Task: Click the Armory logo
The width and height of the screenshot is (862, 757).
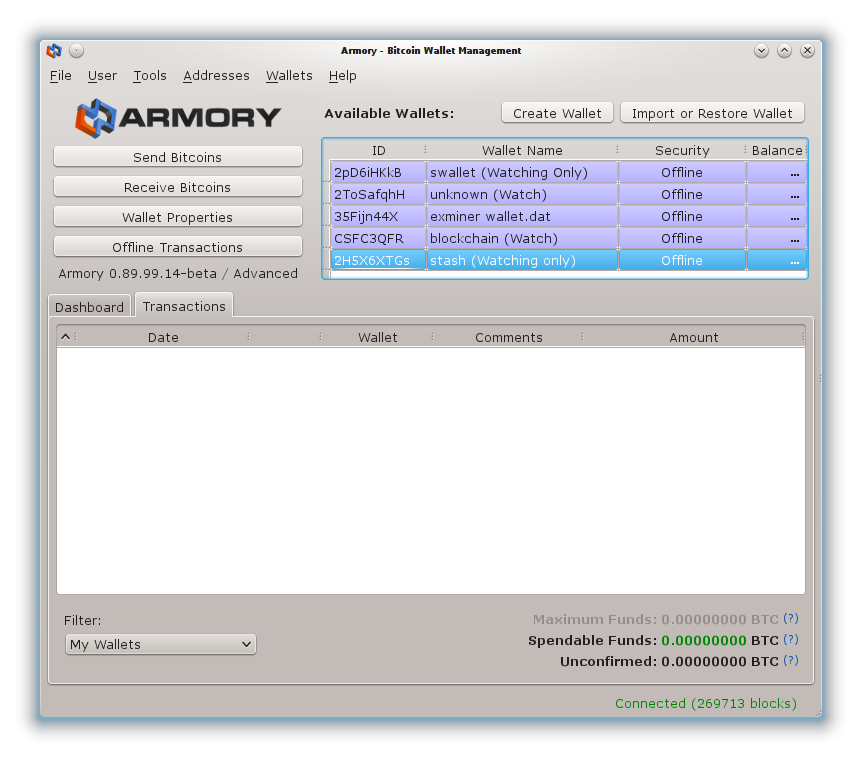Action: click(x=178, y=118)
